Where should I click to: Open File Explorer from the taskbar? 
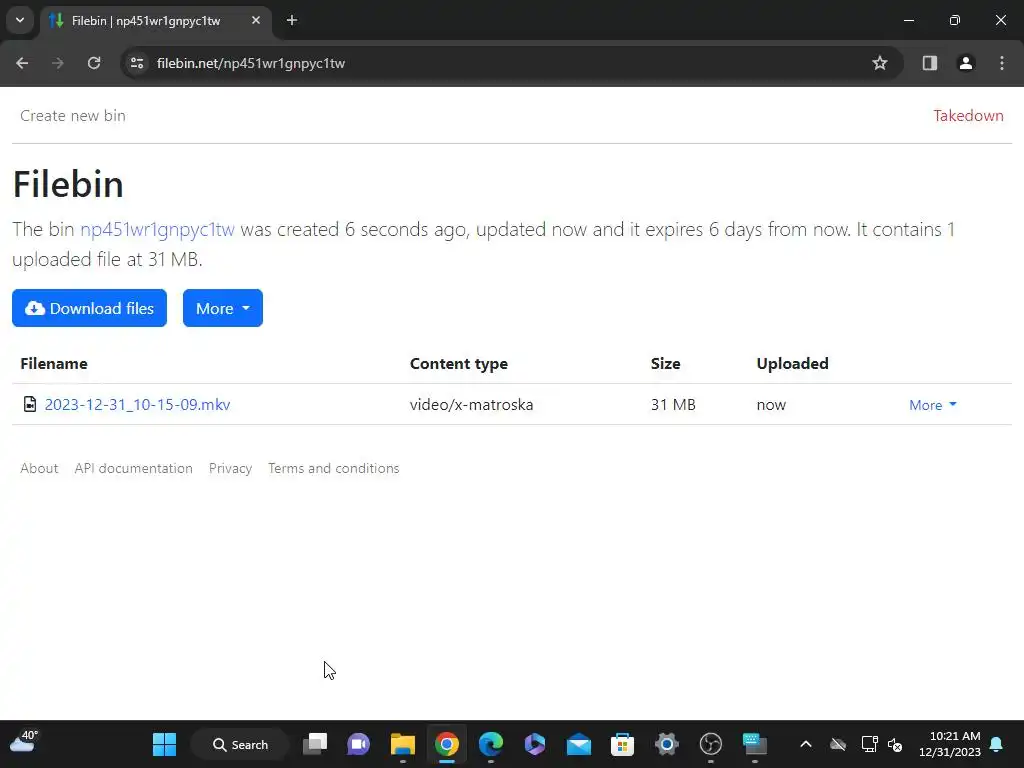[403, 744]
